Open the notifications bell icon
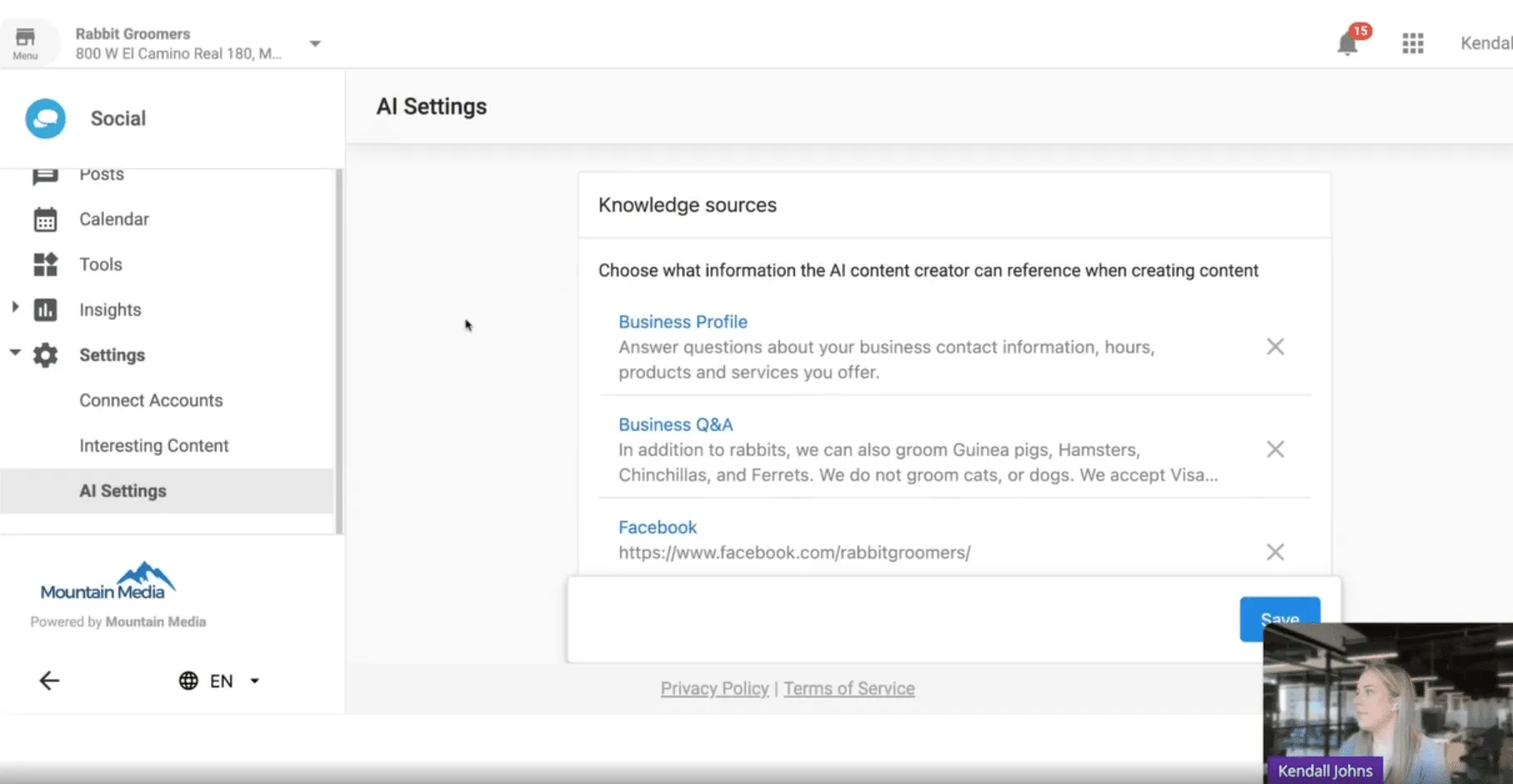 click(x=1347, y=43)
